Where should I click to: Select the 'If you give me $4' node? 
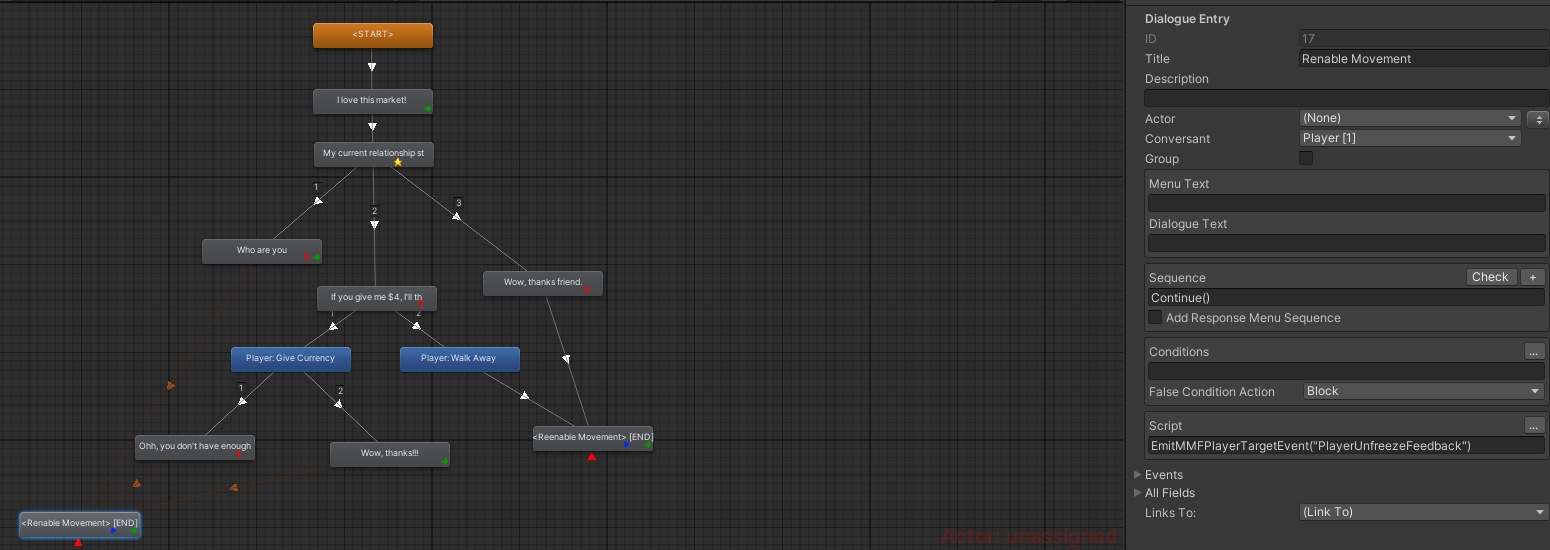(377, 298)
